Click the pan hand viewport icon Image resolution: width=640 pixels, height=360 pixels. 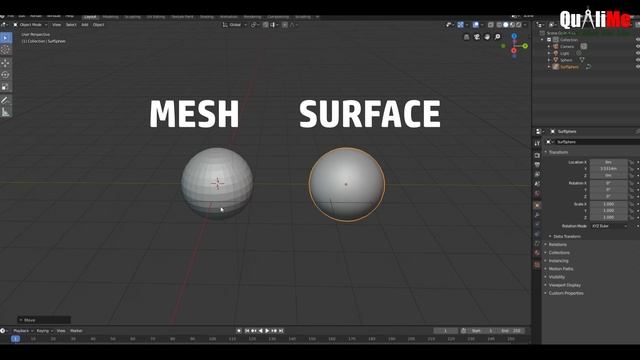487,37
